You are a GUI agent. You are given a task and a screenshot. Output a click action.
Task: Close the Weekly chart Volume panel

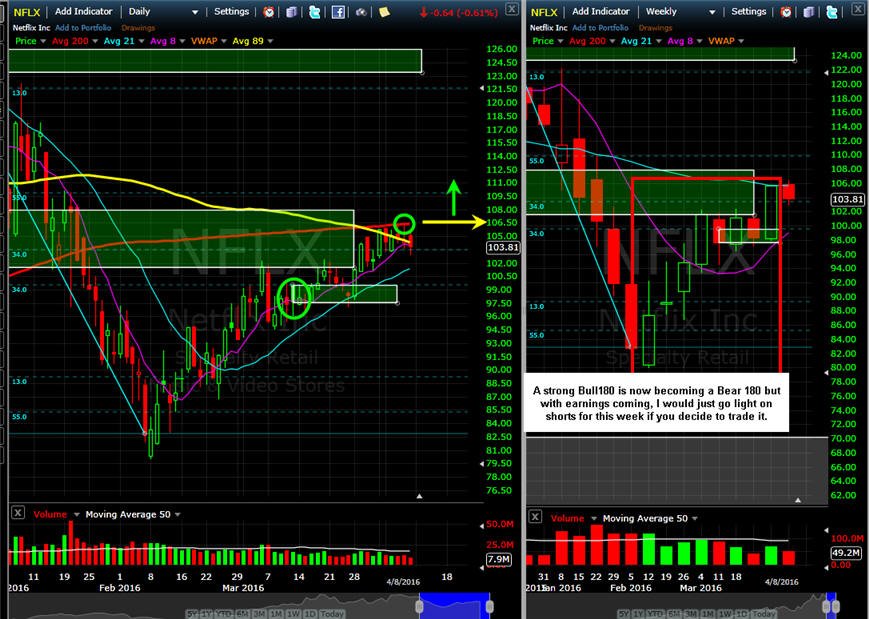[535, 517]
